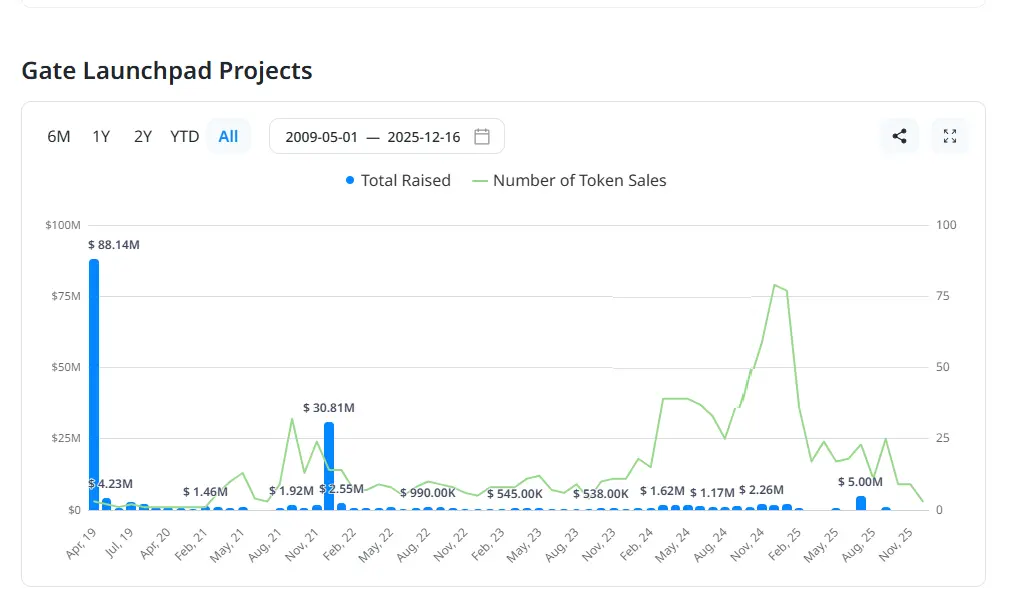Click the Feb, 22 x-axis label
The image size is (1018, 591).
pyautogui.click(x=340, y=544)
